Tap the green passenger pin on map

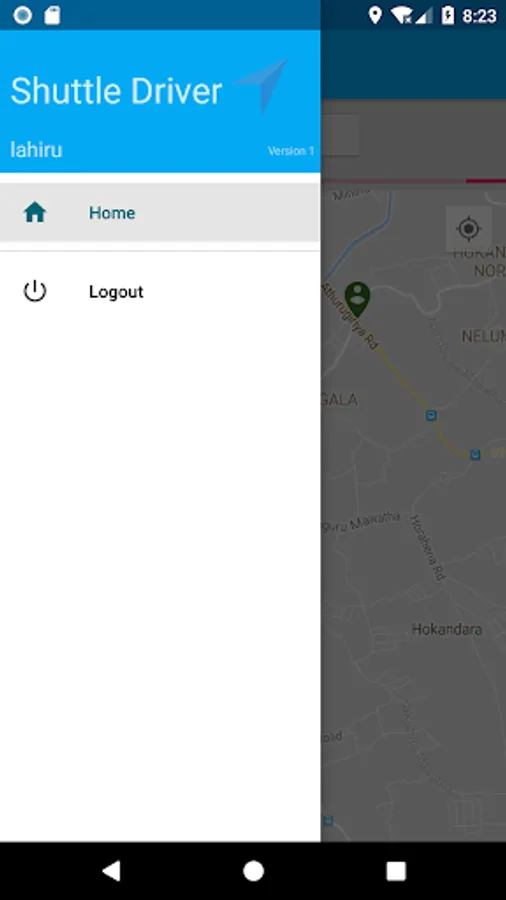click(357, 299)
